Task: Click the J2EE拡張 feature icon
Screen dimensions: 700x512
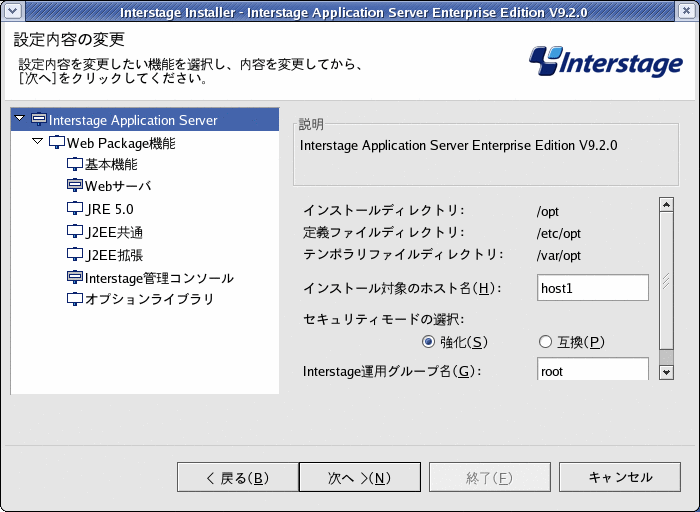Action: [75, 254]
